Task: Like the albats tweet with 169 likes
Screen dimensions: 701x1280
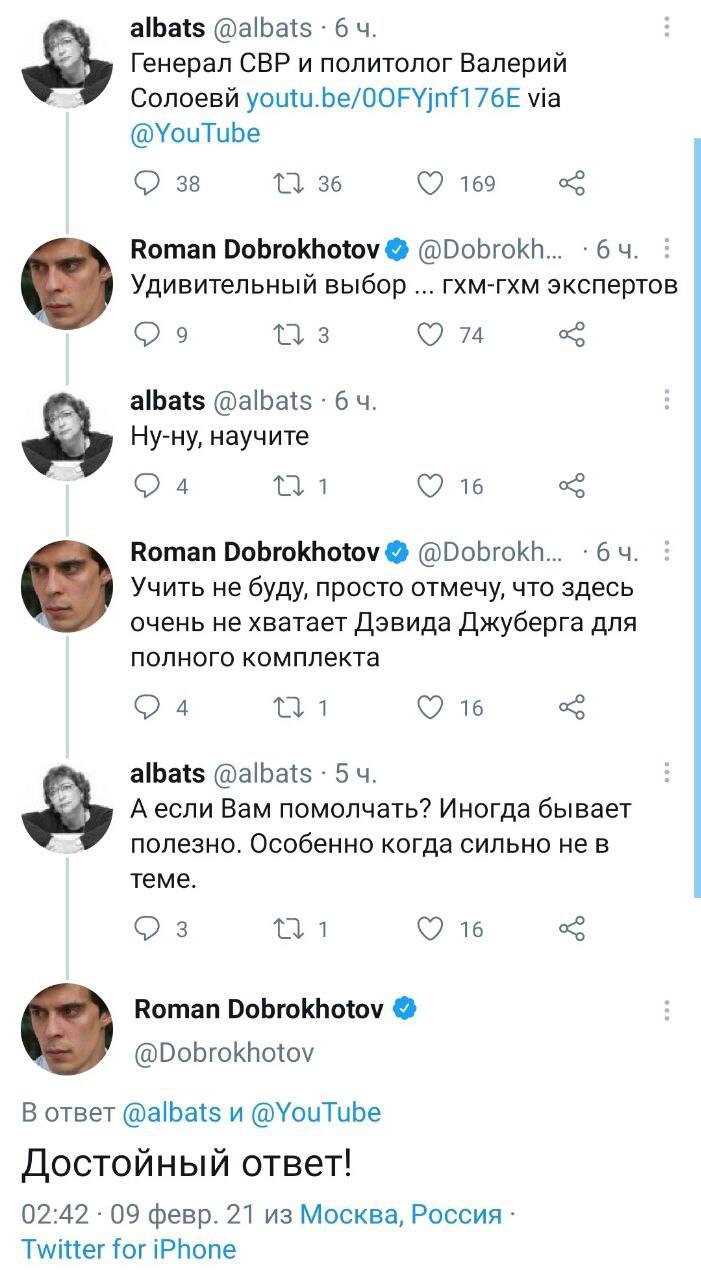Action: (x=430, y=183)
